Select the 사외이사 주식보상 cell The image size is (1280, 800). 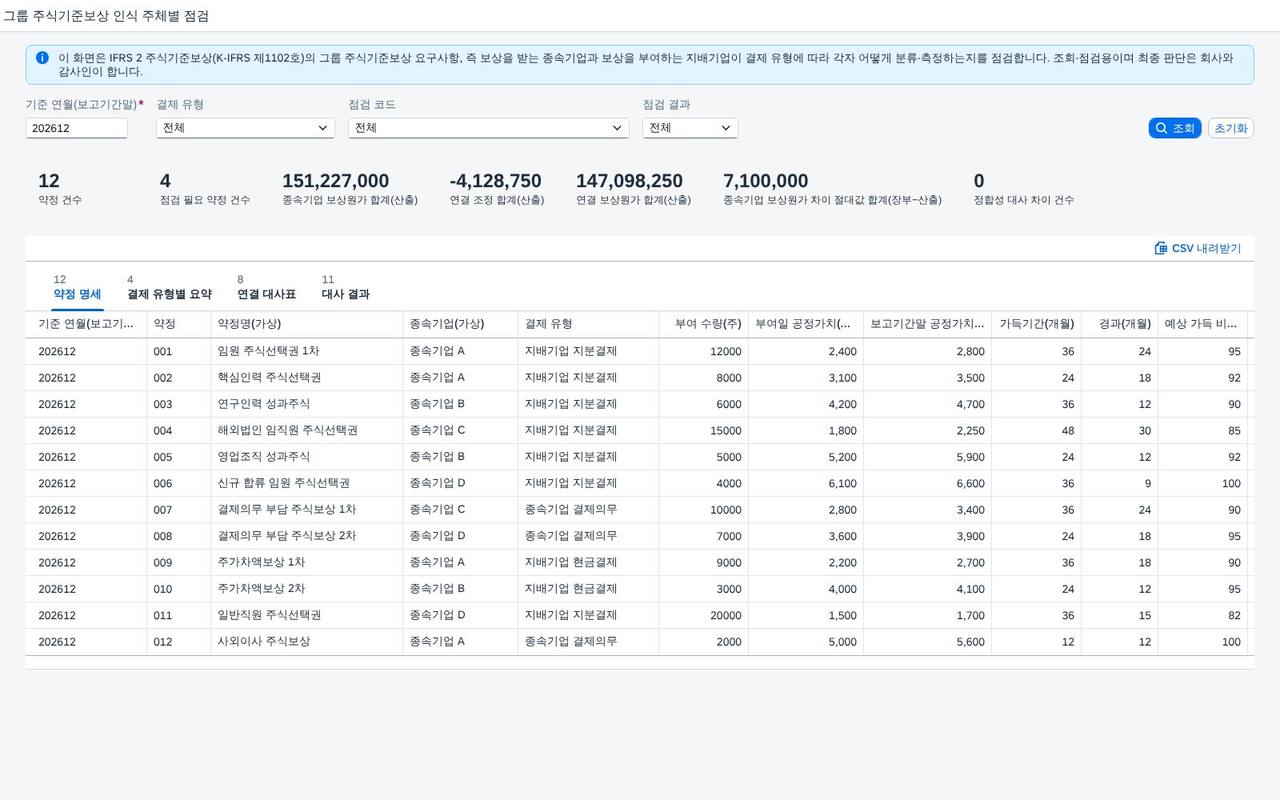(x=306, y=642)
